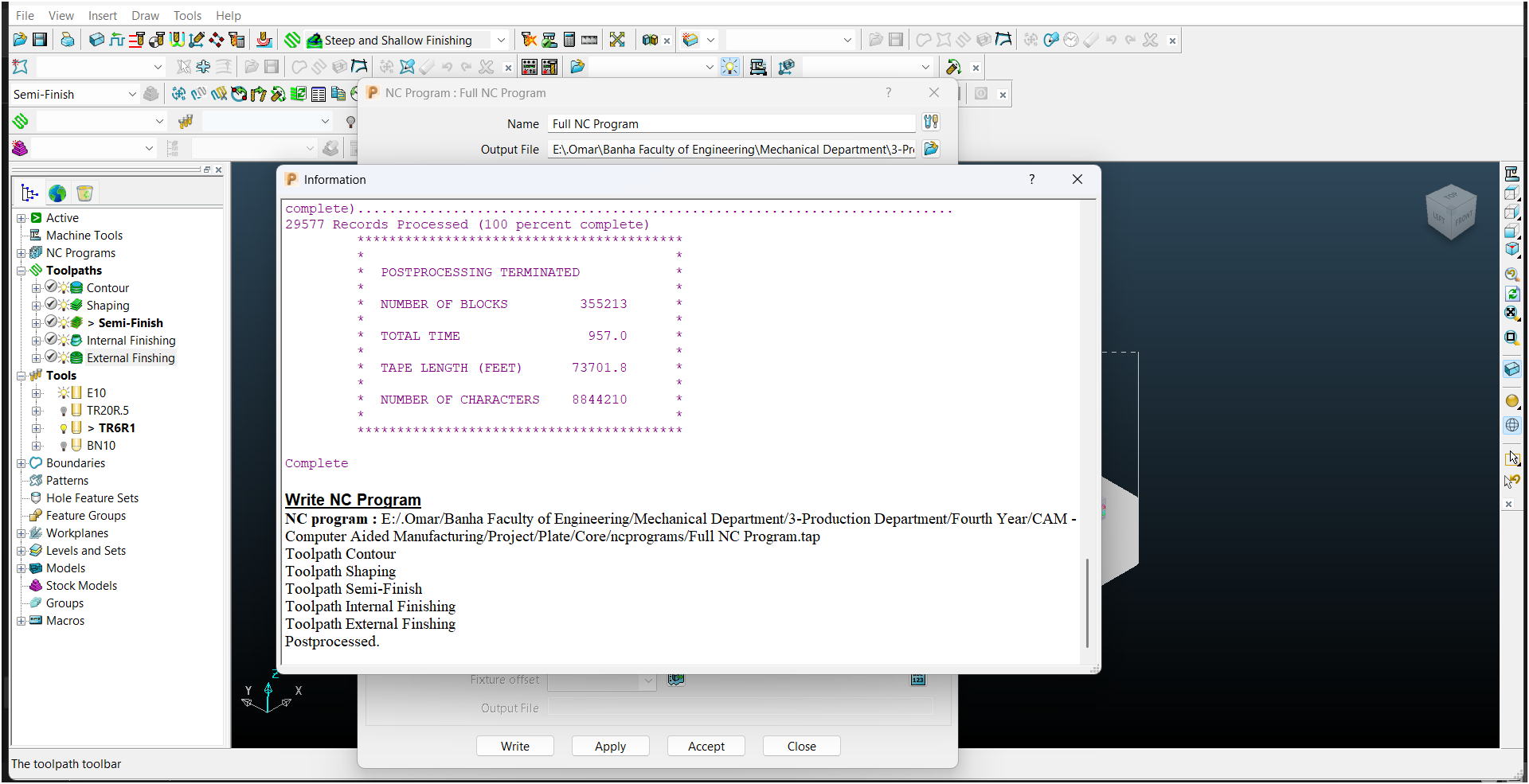Click the highlighted light bulb toolbar icon
This screenshot has width=1529, height=784.
pyautogui.click(x=730, y=67)
